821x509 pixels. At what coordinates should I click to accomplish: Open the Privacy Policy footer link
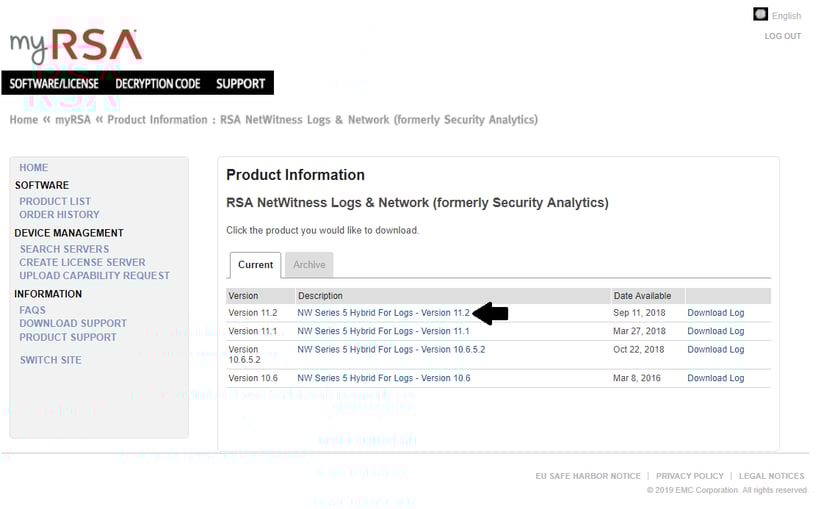689,476
